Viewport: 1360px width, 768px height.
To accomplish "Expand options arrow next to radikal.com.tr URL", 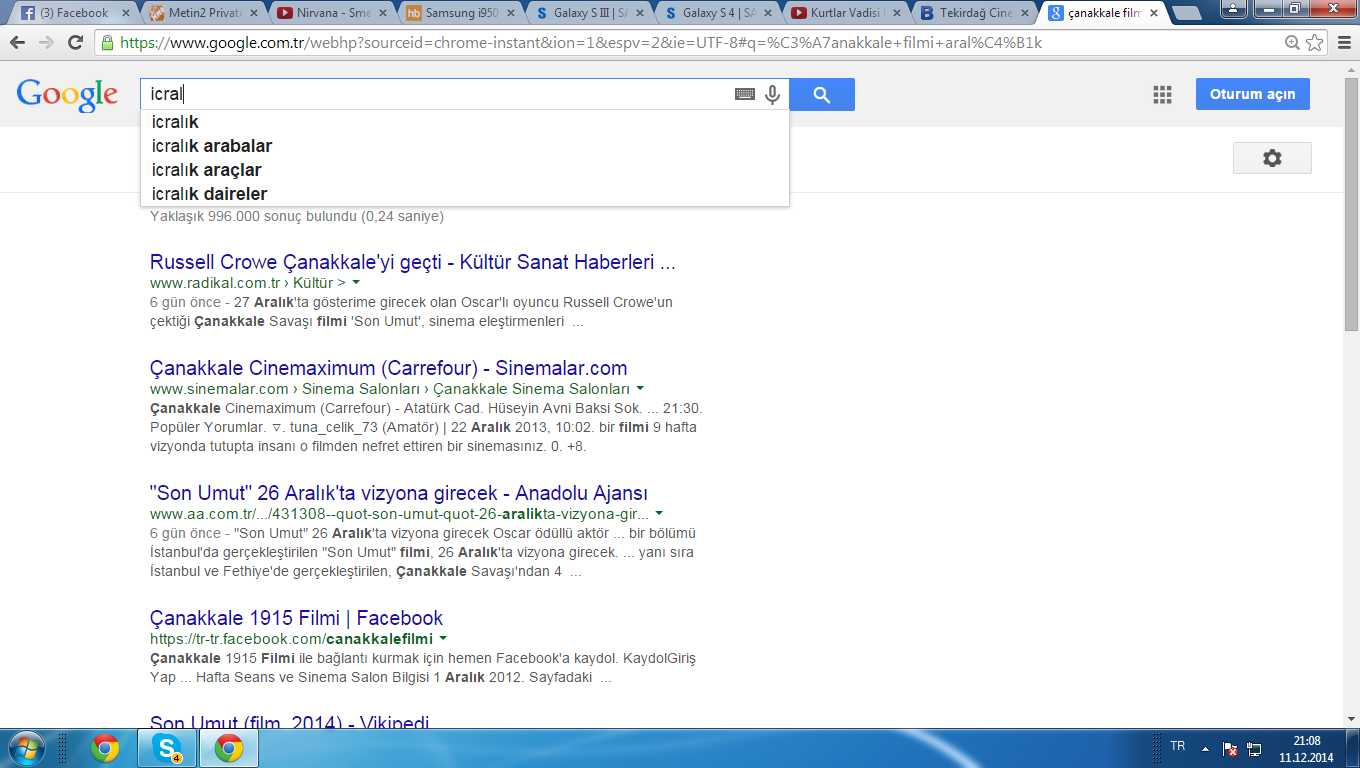I will pyautogui.click(x=356, y=283).
